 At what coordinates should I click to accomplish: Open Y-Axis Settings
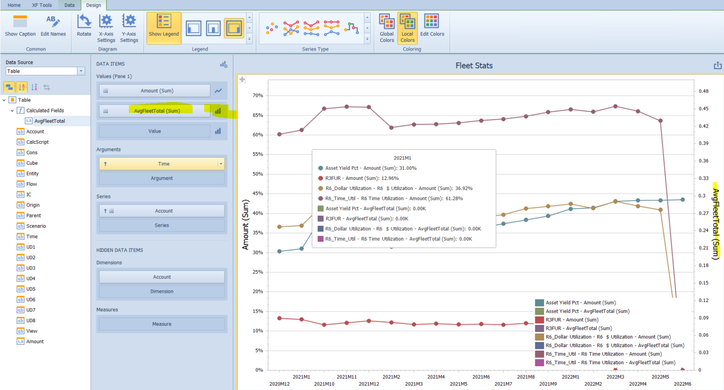pyautogui.click(x=129, y=28)
